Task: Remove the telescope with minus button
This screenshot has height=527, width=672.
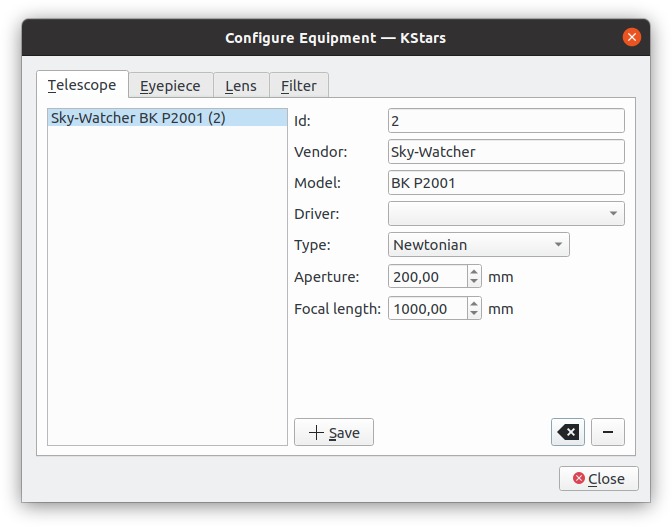Action: 608,432
